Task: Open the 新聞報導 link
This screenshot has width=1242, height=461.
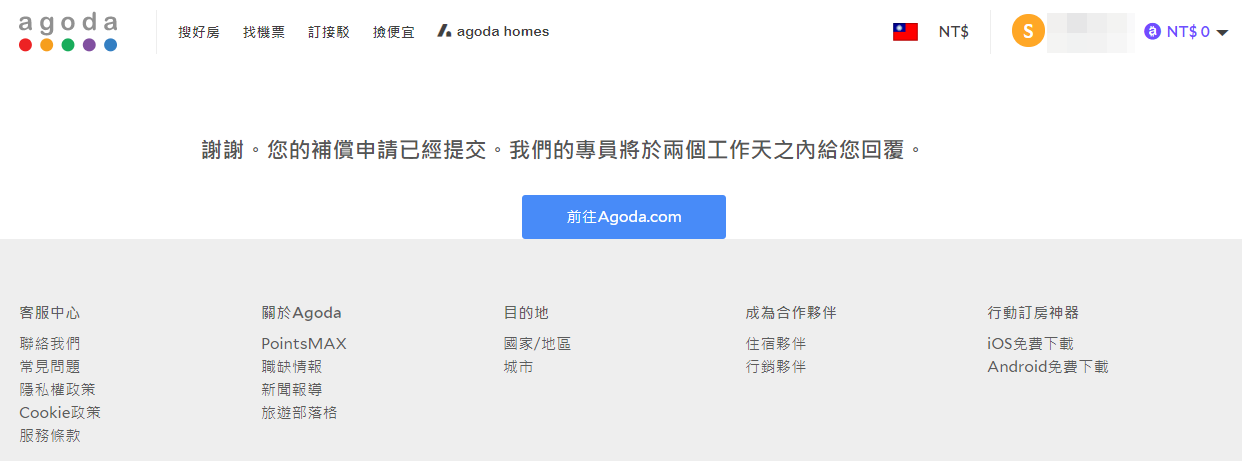Action: coord(292,390)
